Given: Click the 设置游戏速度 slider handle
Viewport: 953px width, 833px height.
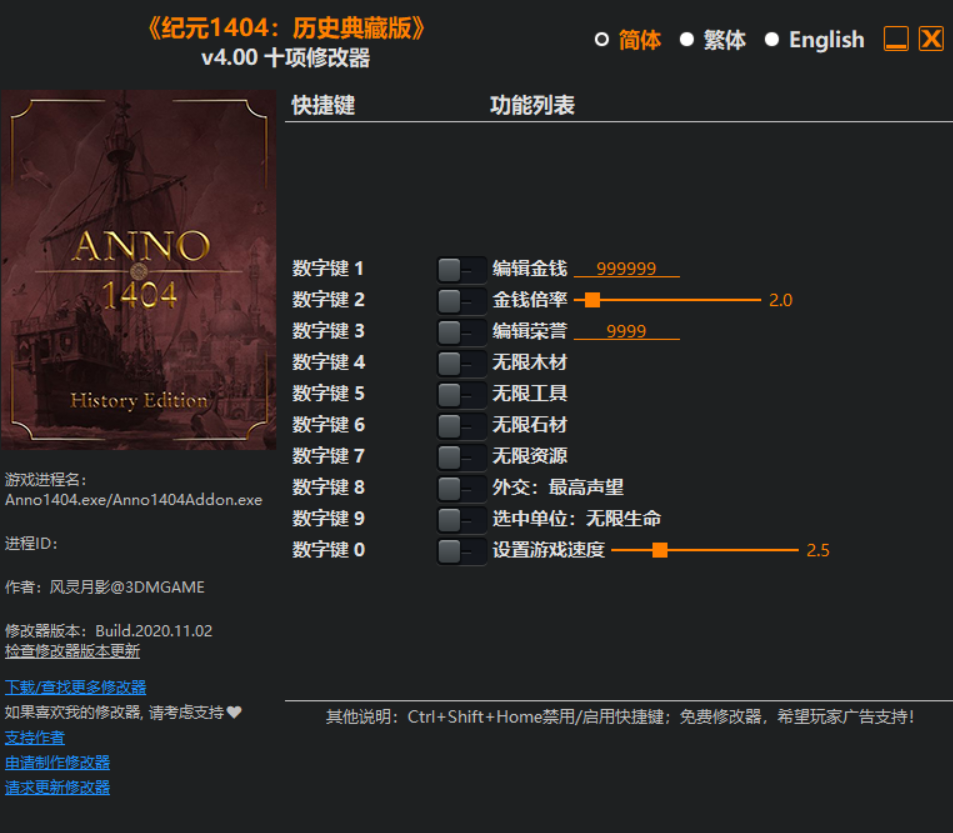Looking at the screenshot, I should (x=660, y=550).
